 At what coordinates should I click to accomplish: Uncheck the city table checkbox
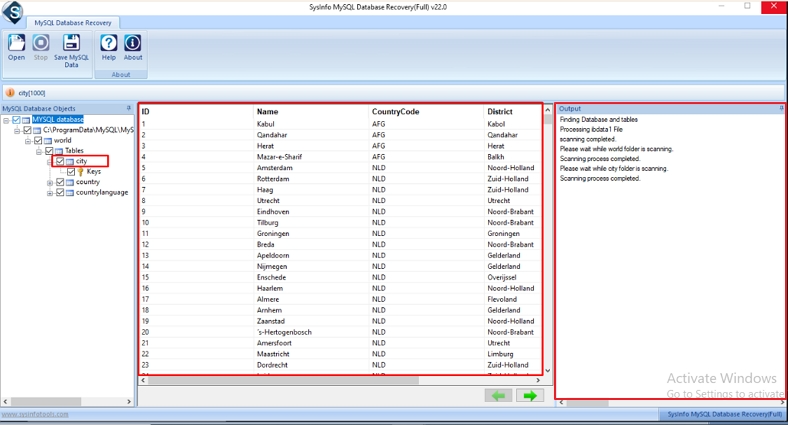click(x=60, y=161)
